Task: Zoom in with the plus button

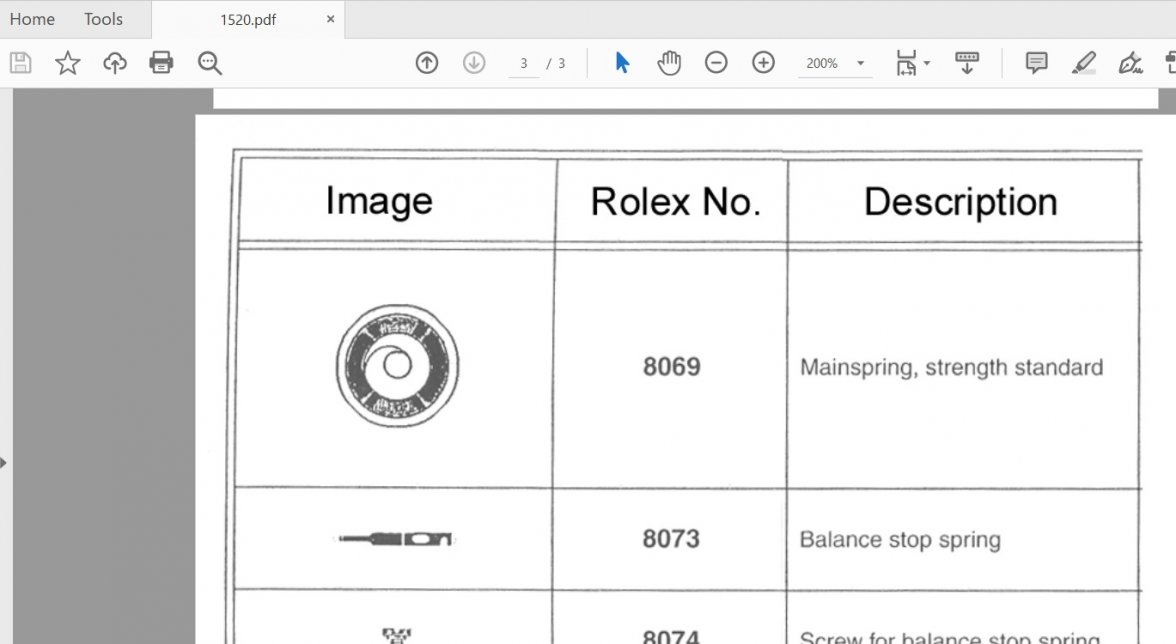Action: pos(764,63)
